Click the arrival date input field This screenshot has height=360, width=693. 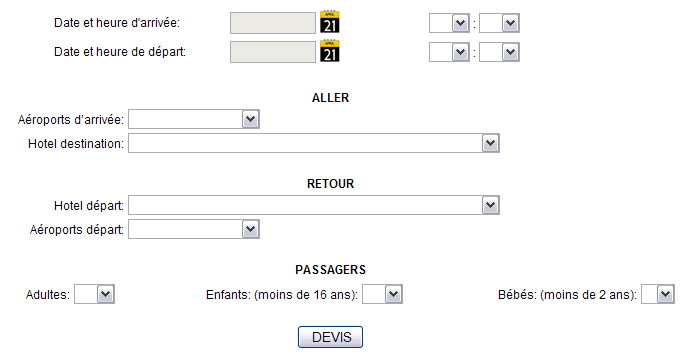(273, 23)
